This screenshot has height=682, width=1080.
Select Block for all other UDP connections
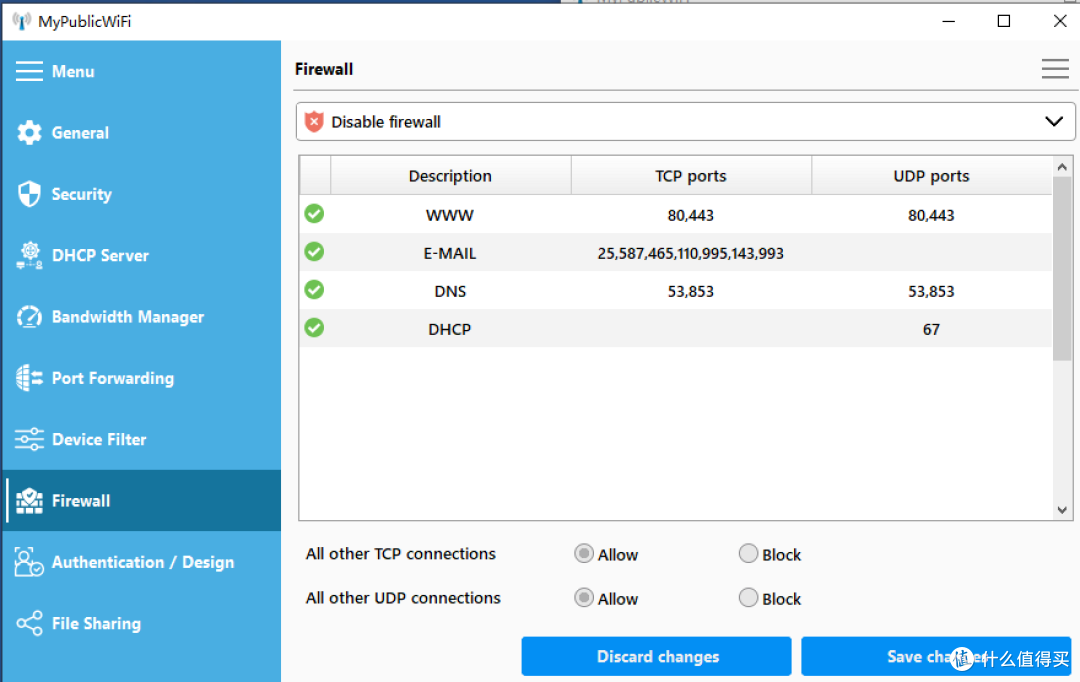[748, 598]
